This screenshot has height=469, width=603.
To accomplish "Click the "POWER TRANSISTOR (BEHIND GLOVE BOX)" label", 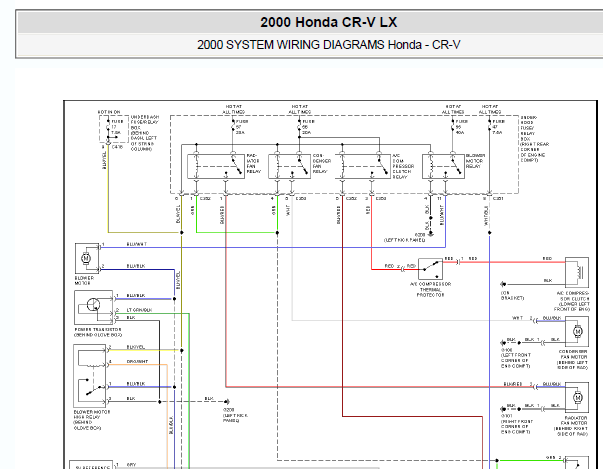I will click(98, 332).
